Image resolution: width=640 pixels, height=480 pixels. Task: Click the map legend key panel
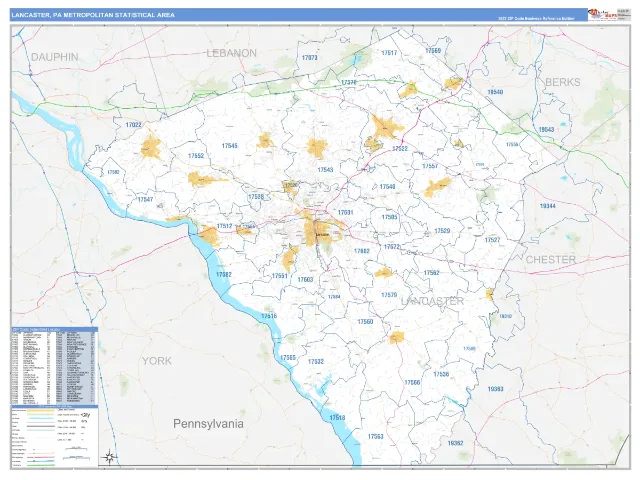click(x=54, y=437)
